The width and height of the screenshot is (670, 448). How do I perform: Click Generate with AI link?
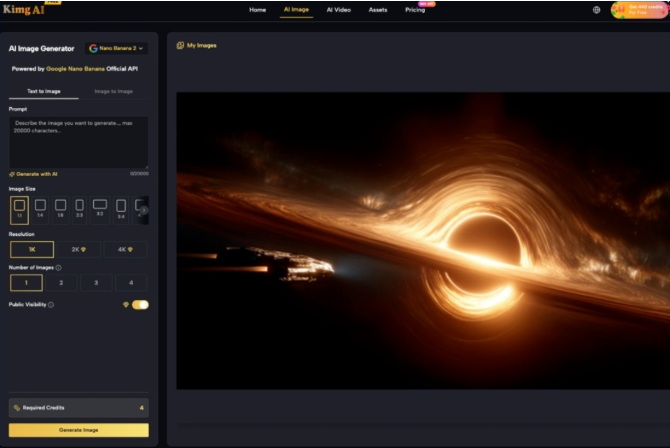click(34, 174)
